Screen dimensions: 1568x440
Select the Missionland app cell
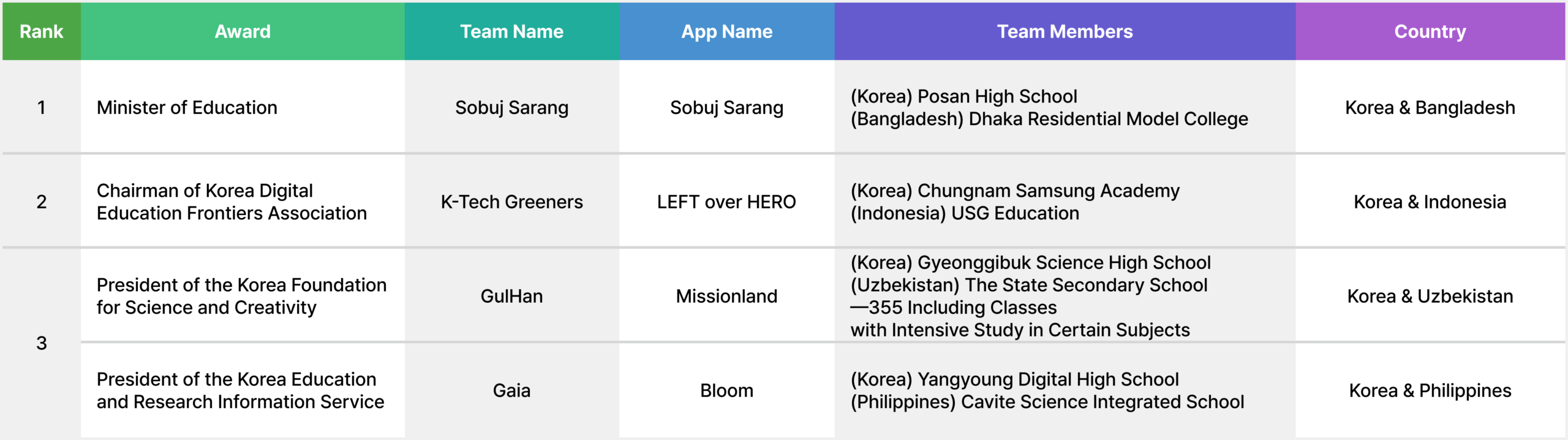click(727, 296)
